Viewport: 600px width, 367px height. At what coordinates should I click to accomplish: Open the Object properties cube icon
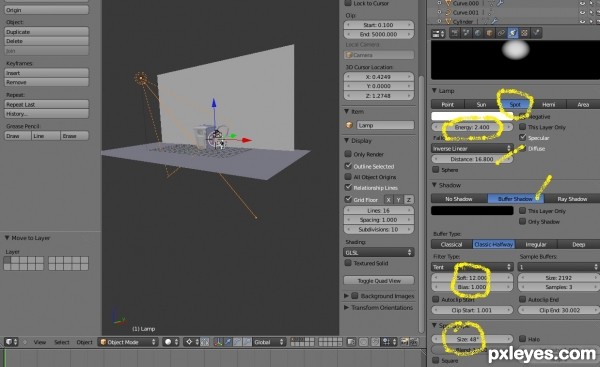pos(489,33)
